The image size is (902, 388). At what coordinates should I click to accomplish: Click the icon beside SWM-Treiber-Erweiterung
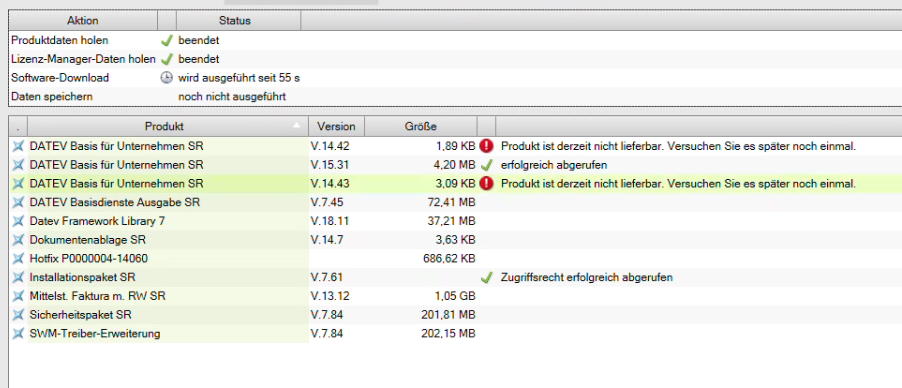(x=18, y=333)
